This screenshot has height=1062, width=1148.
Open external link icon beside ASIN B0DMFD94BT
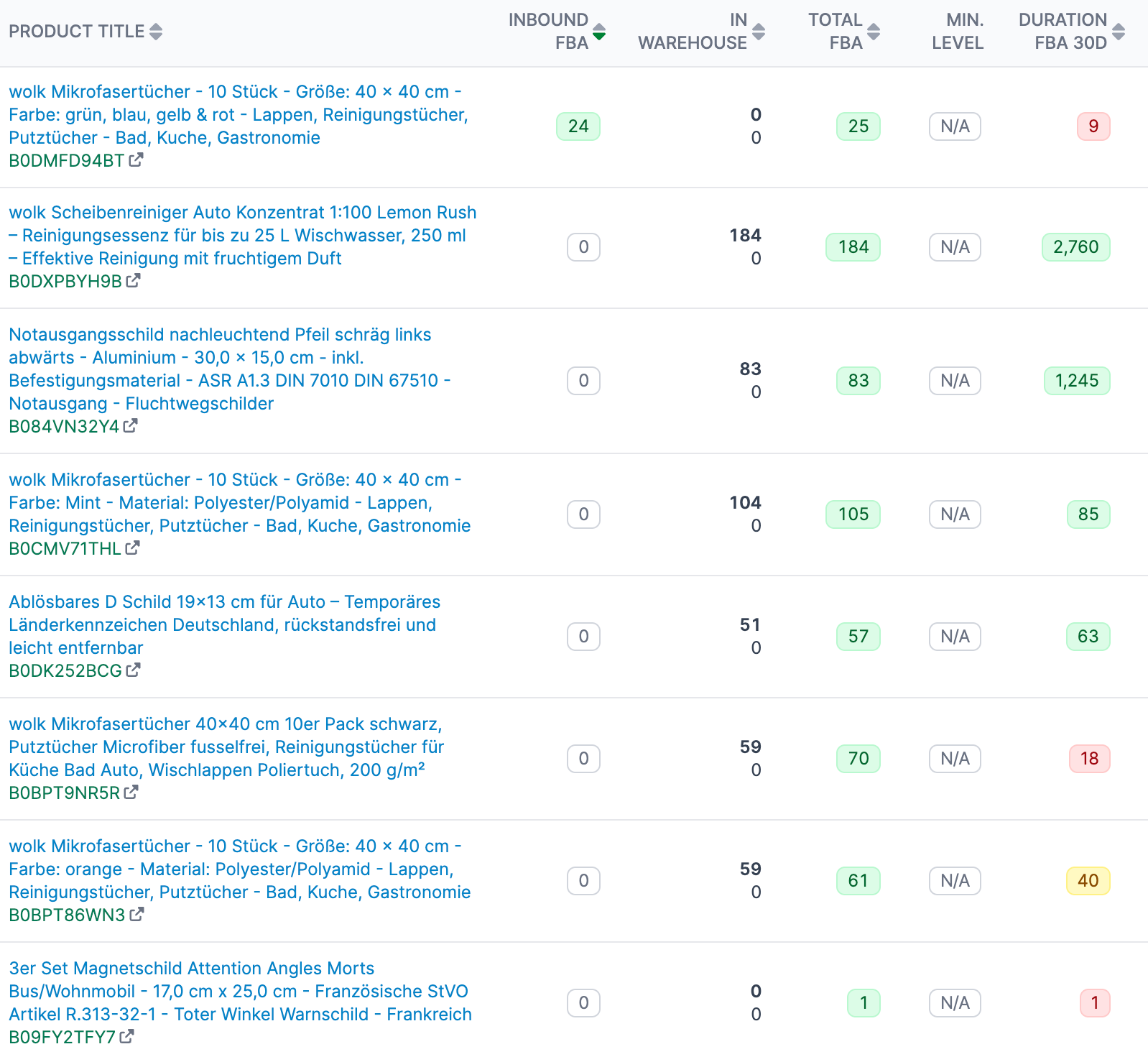click(x=136, y=160)
